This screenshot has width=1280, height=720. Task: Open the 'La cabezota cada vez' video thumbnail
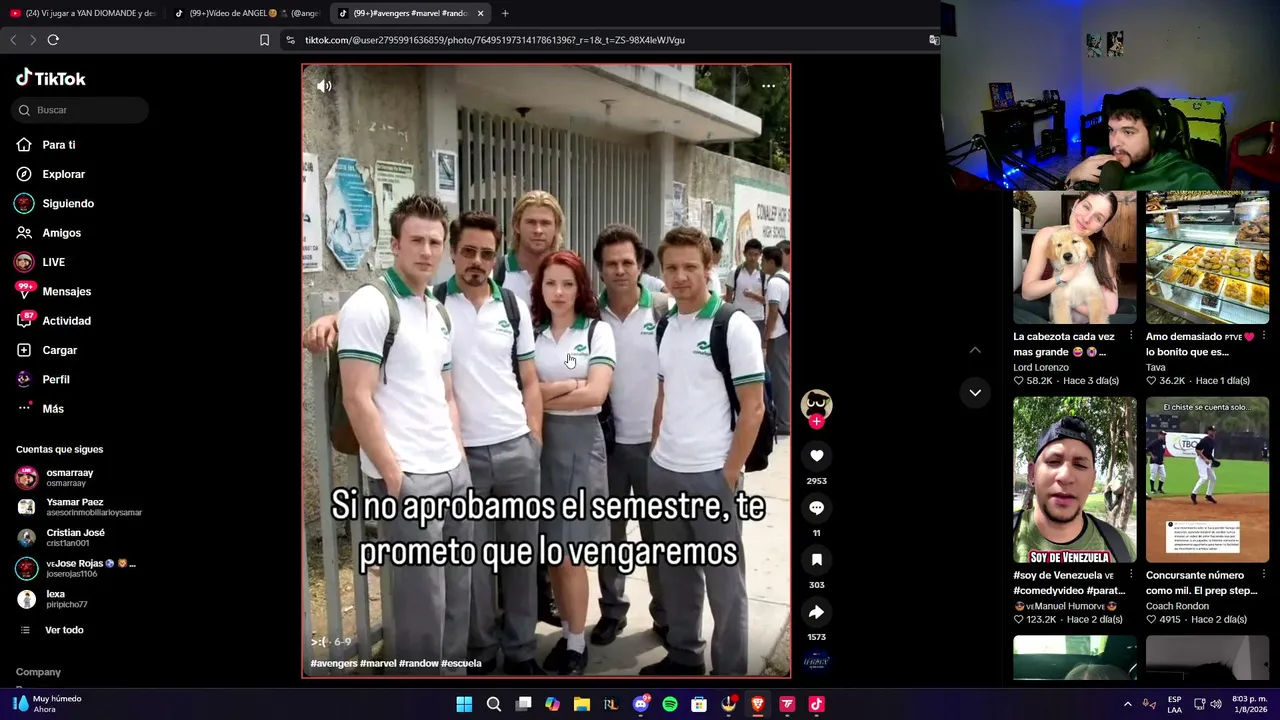pyautogui.click(x=1075, y=258)
